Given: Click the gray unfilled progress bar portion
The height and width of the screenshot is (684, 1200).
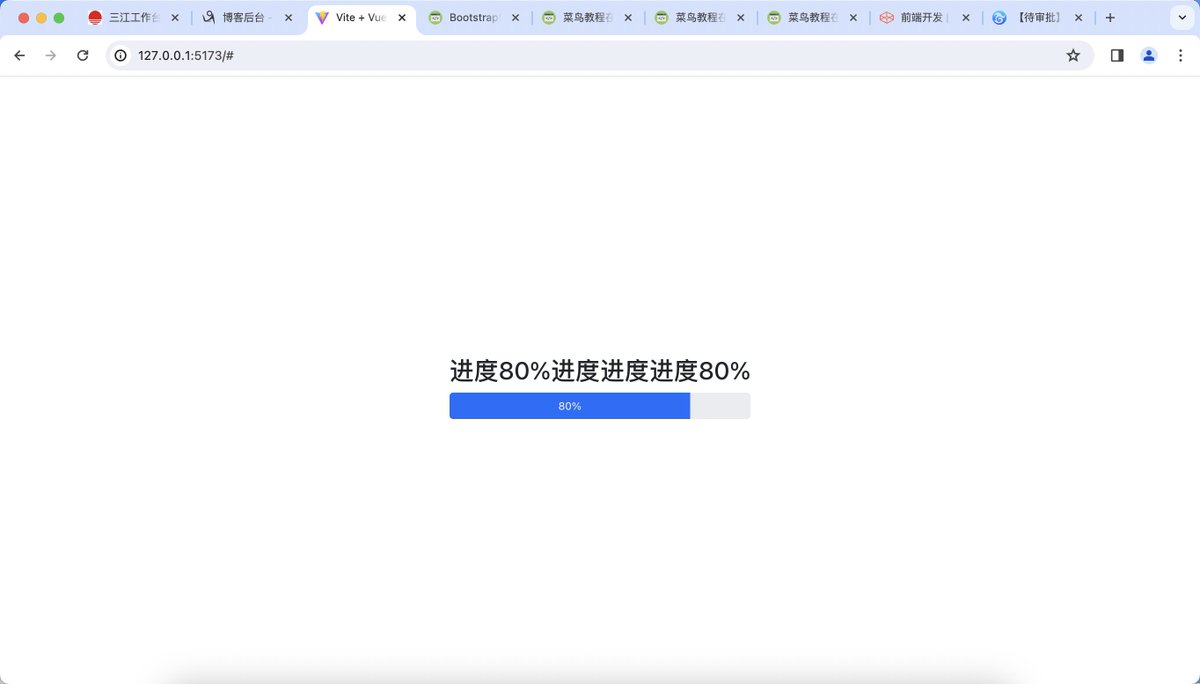Looking at the screenshot, I should (720, 406).
